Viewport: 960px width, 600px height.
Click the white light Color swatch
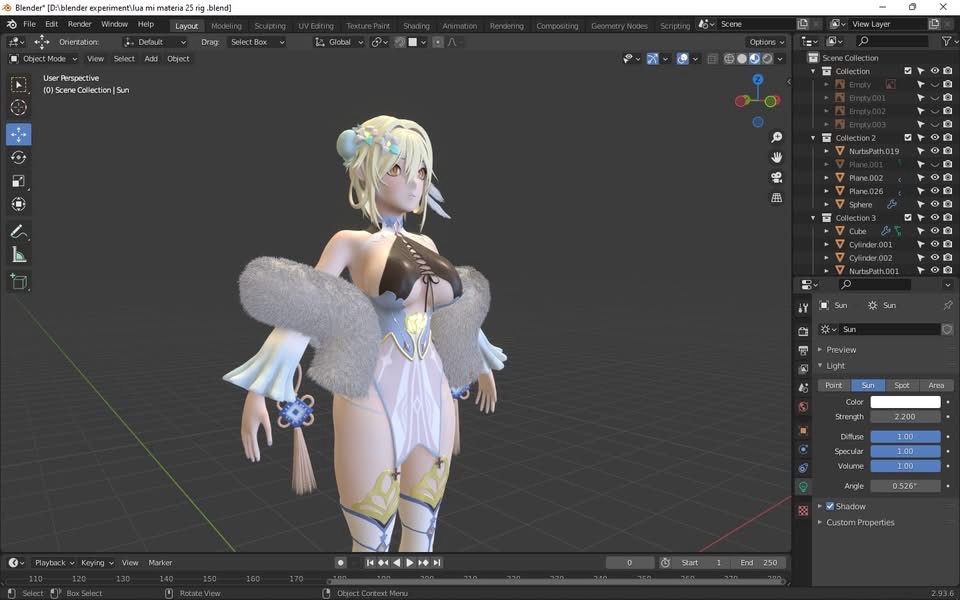(905, 402)
